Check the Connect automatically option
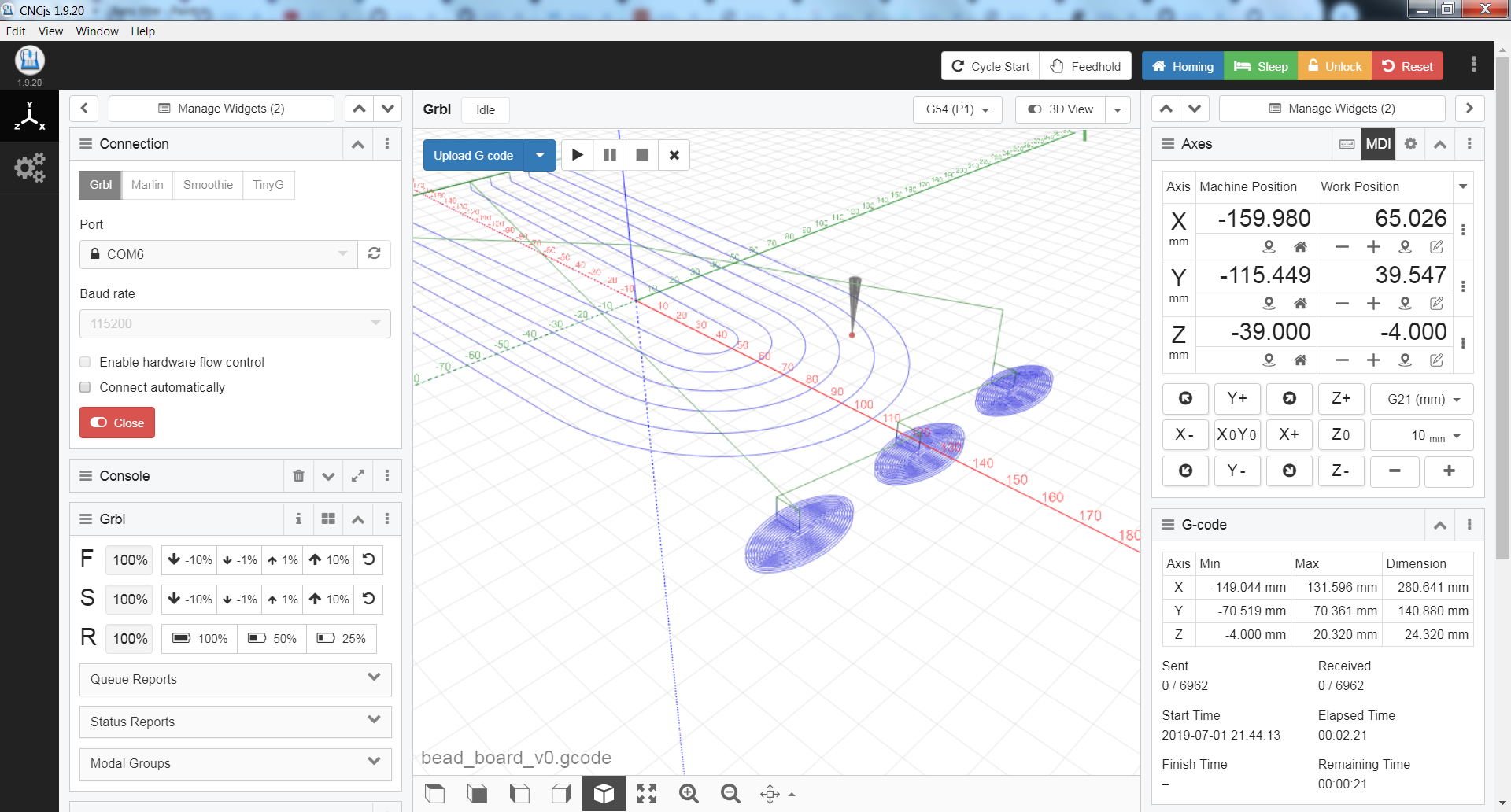Image resolution: width=1511 pixels, height=812 pixels. [x=85, y=387]
